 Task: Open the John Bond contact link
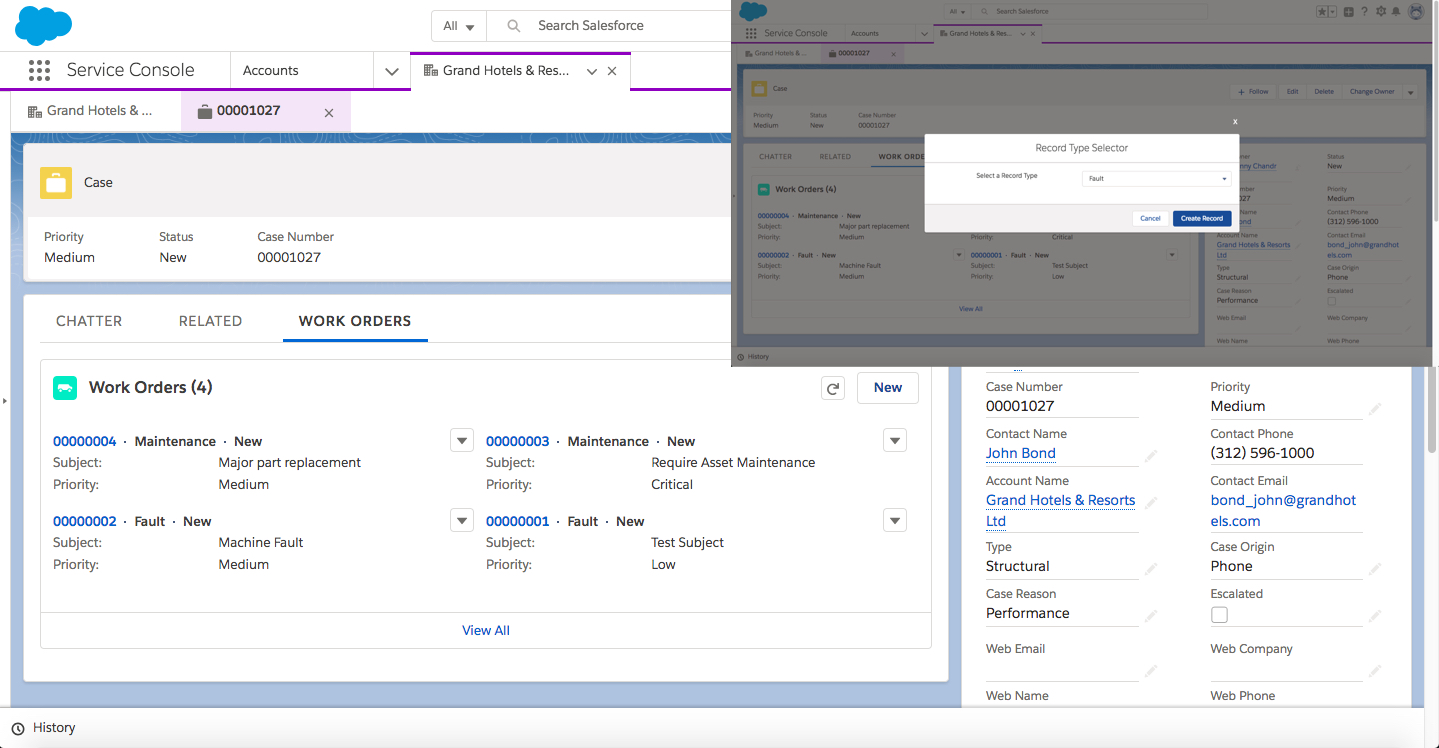pos(1020,453)
